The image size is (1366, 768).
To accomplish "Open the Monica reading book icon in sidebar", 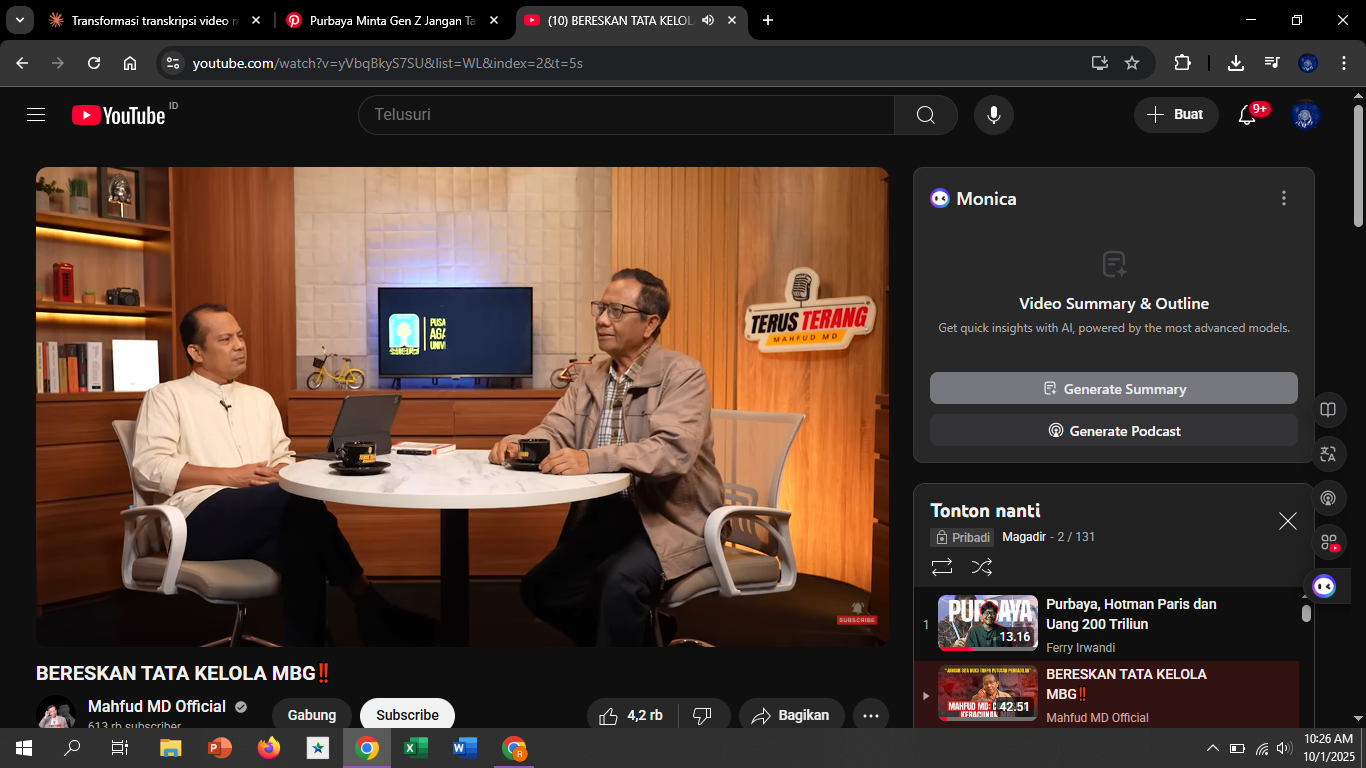I will [1328, 410].
